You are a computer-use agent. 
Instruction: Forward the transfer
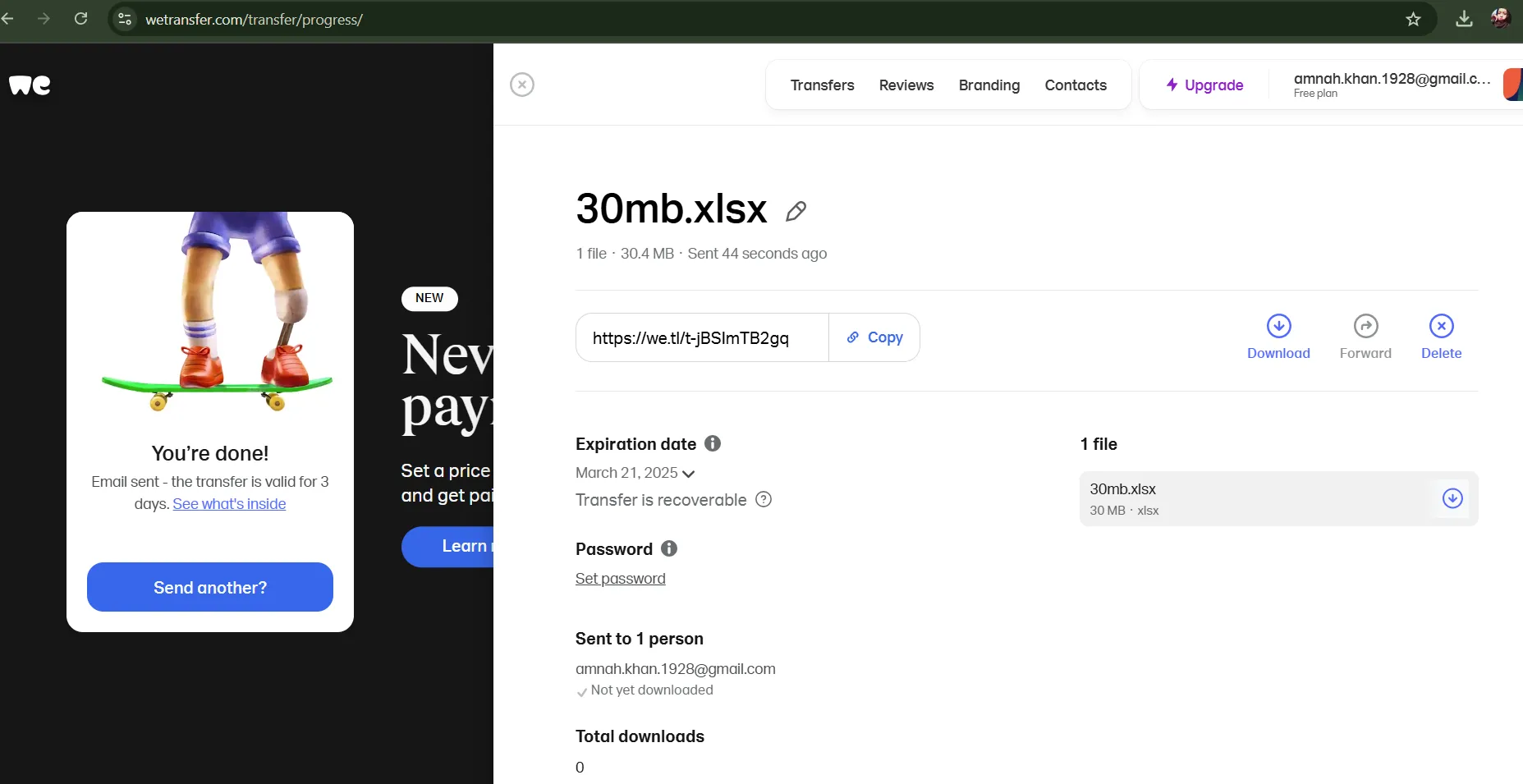1365,337
